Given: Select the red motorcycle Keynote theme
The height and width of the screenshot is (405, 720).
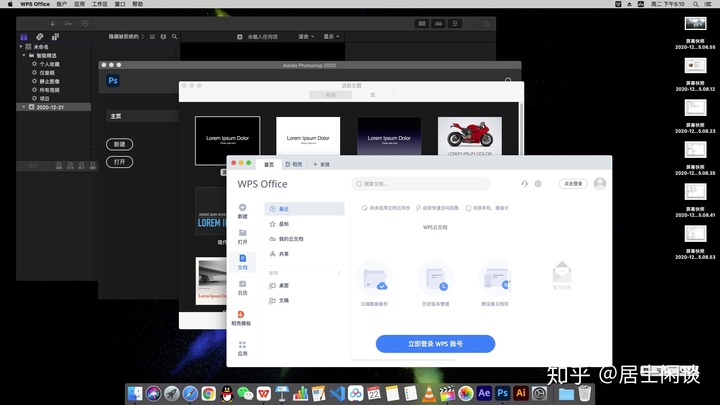Looking at the screenshot, I should (470, 136).
